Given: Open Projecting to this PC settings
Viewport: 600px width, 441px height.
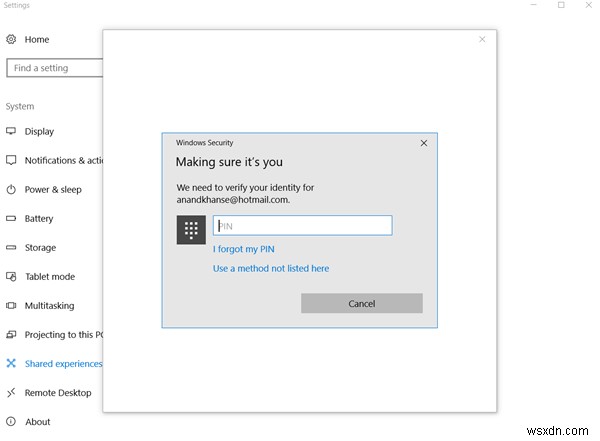Looking at the screenshot, I should click(64, 335).
